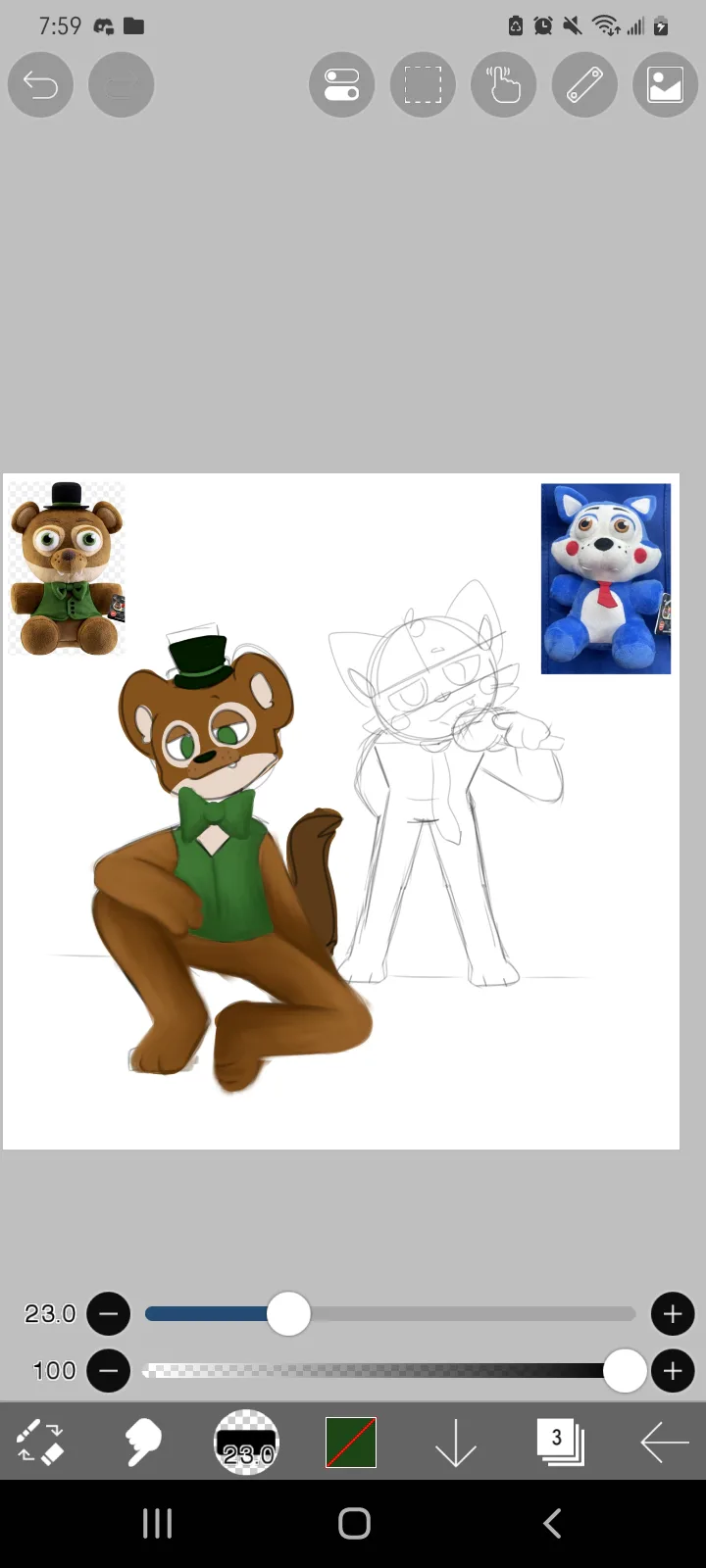Screen dimensions: 706x1568
Task: Tap the opacity value 100
Action: 54,1371
